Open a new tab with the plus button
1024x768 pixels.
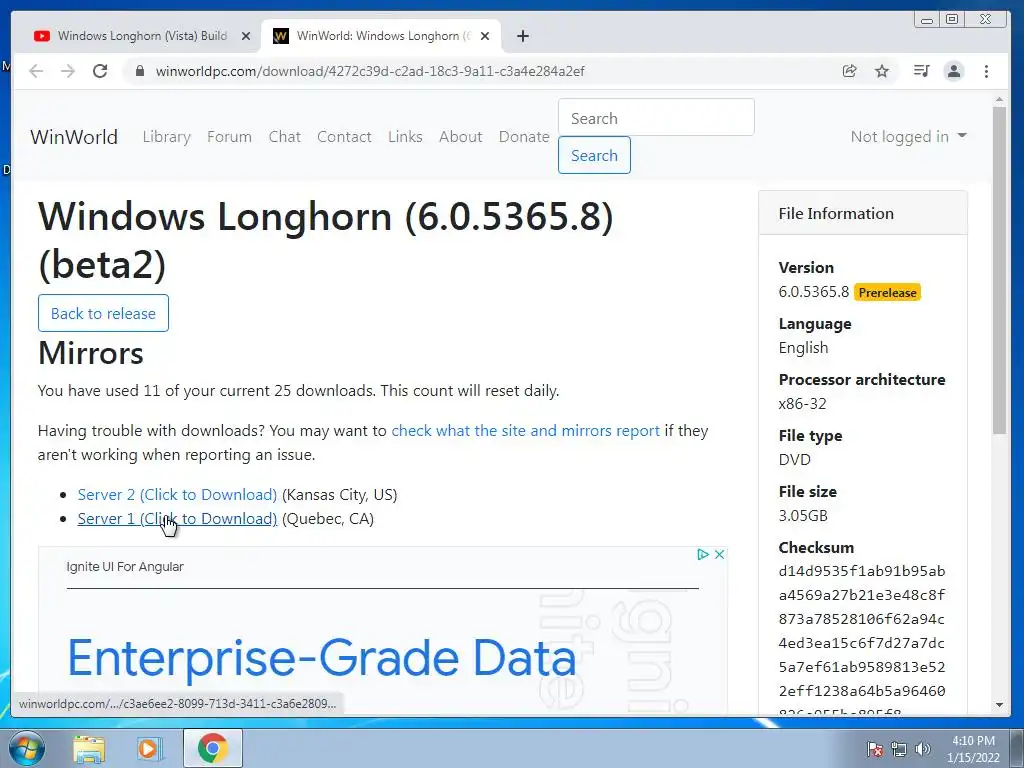tap(522, 37)
